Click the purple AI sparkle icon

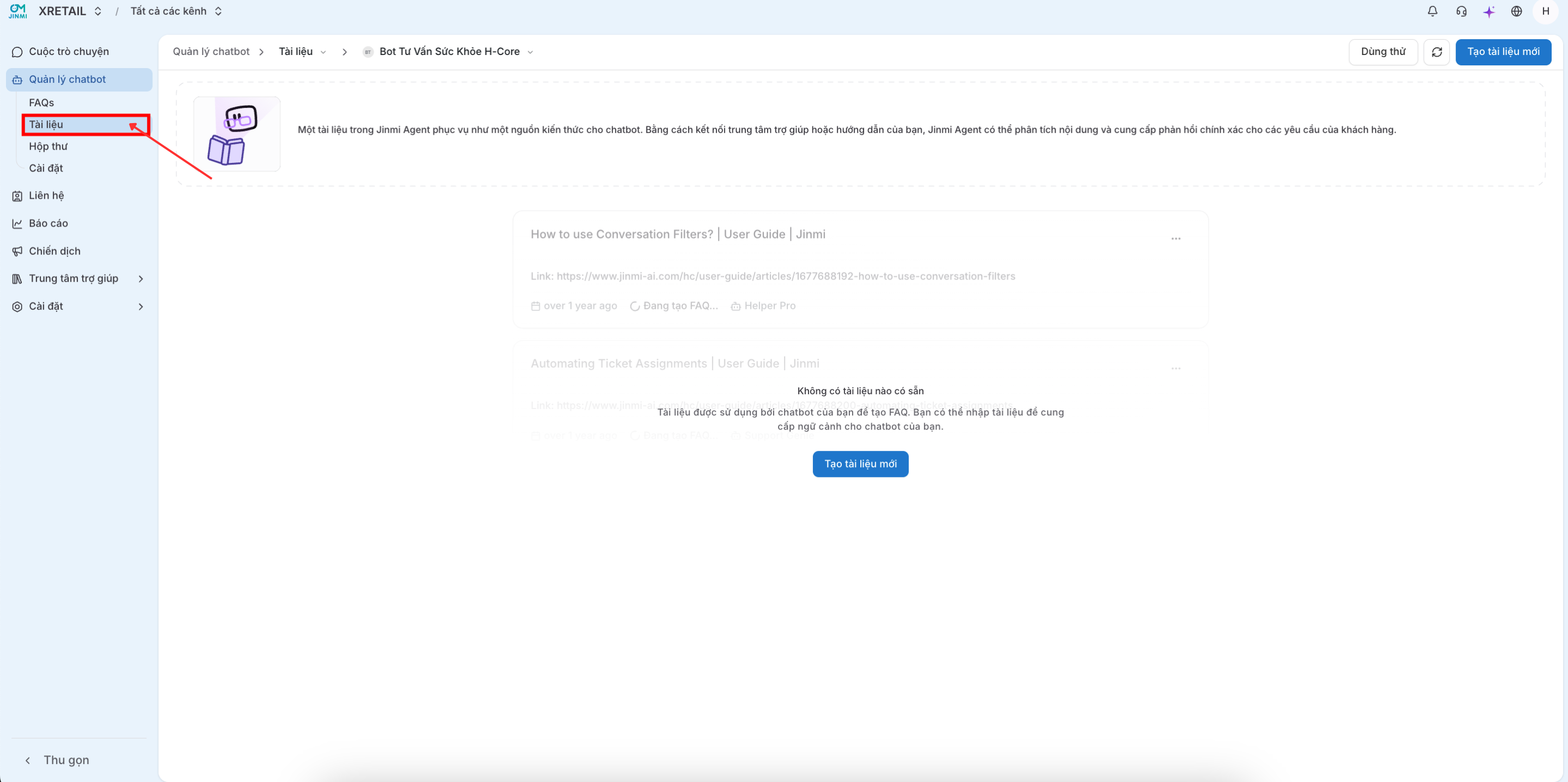coord(1489,11)
